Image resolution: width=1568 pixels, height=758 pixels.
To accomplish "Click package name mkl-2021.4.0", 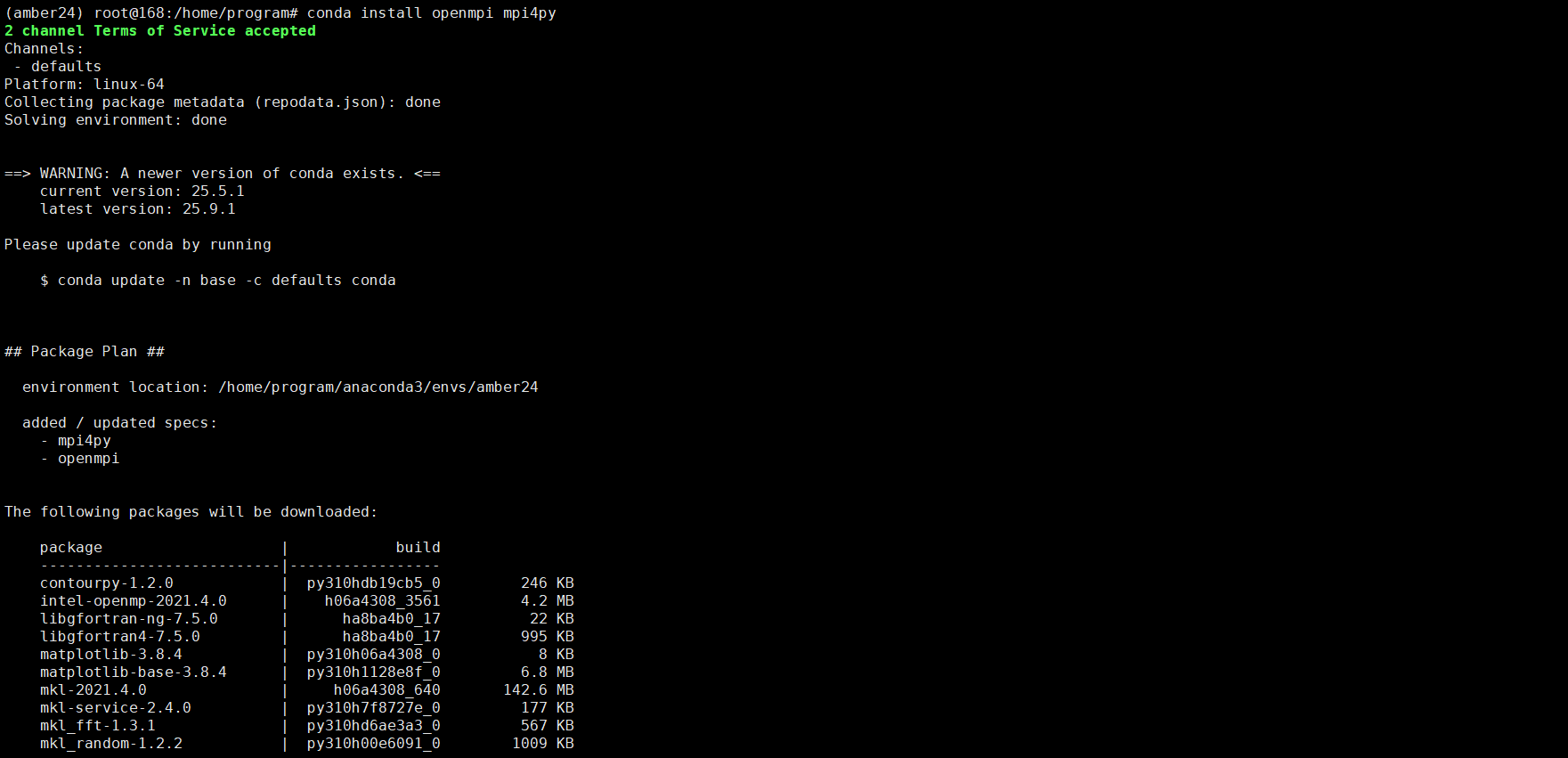I will 93,690.
